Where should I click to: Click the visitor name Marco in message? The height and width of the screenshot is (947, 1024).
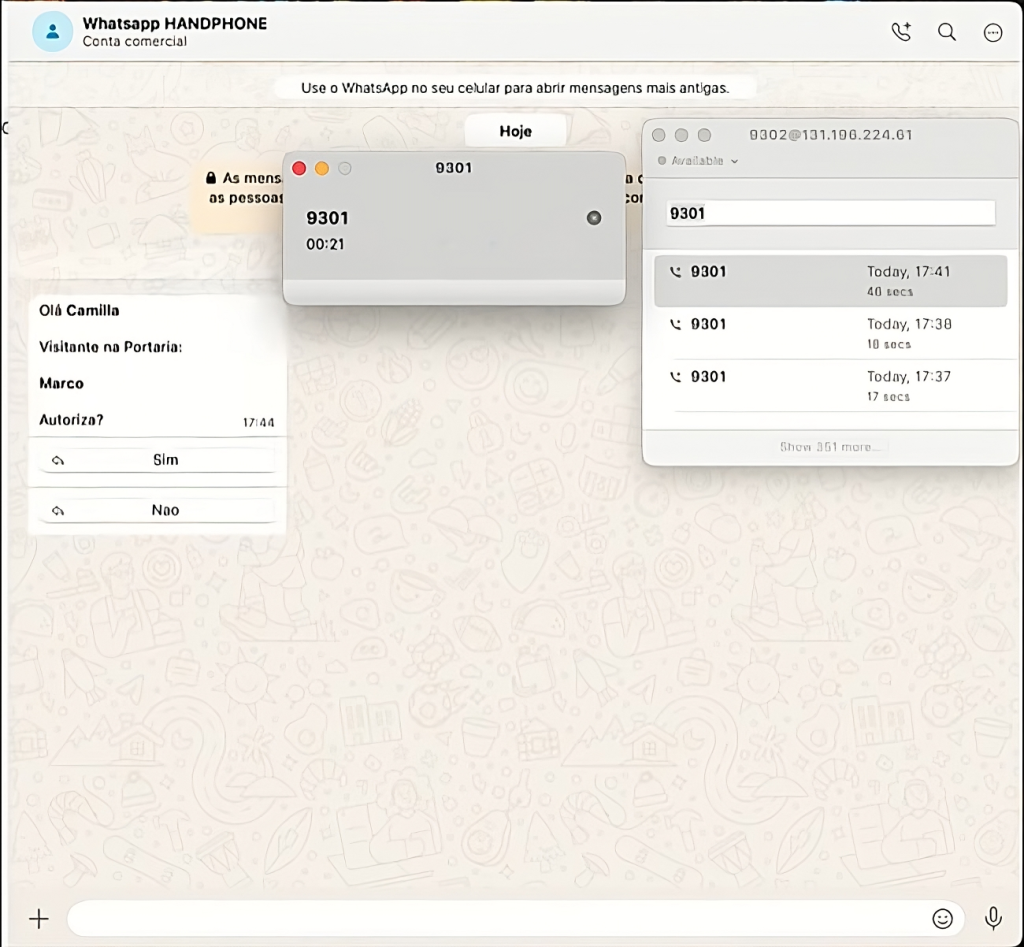click(x=61, y=383)
